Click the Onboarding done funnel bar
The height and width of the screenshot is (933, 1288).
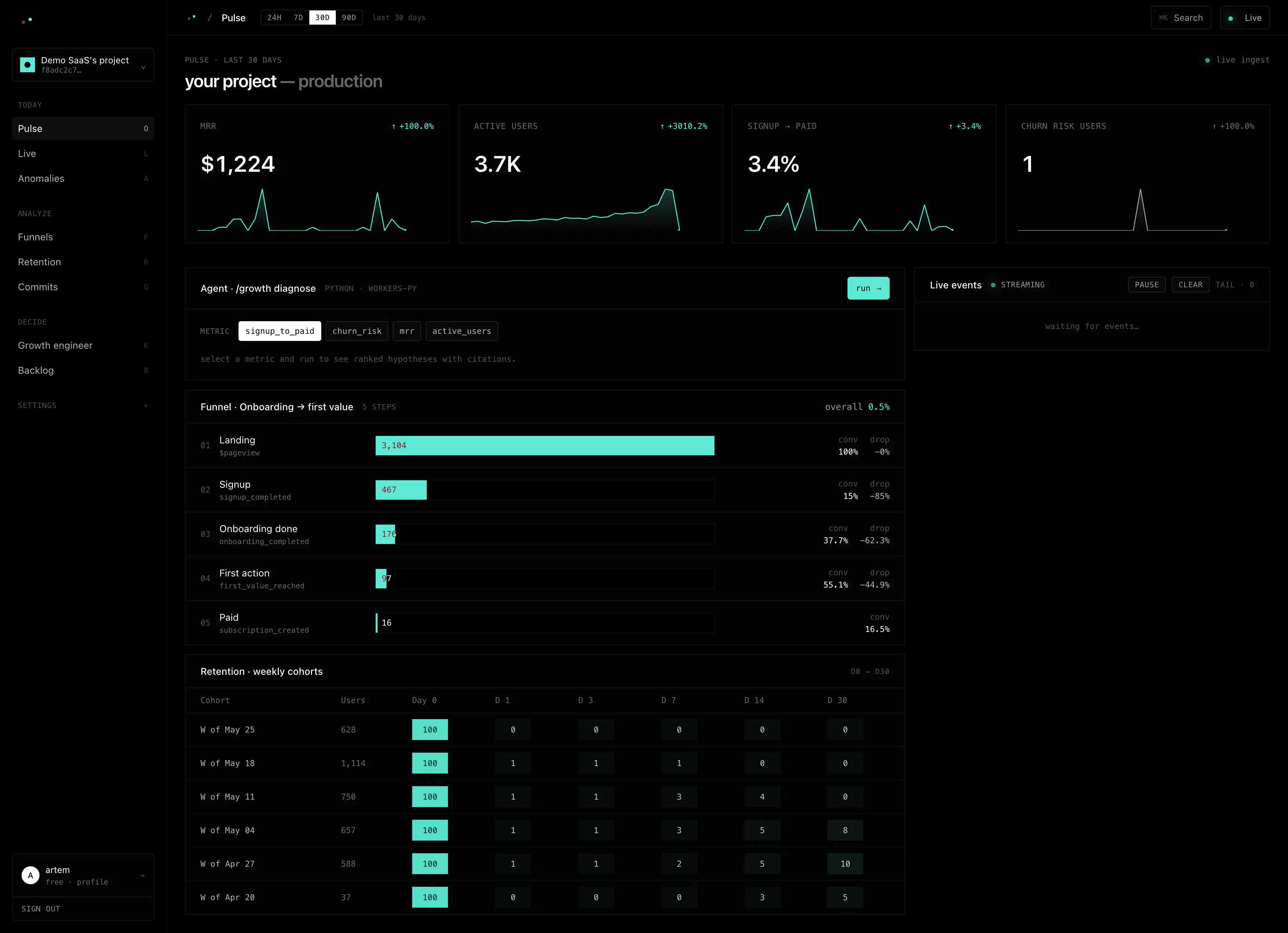tap(386, 534)
